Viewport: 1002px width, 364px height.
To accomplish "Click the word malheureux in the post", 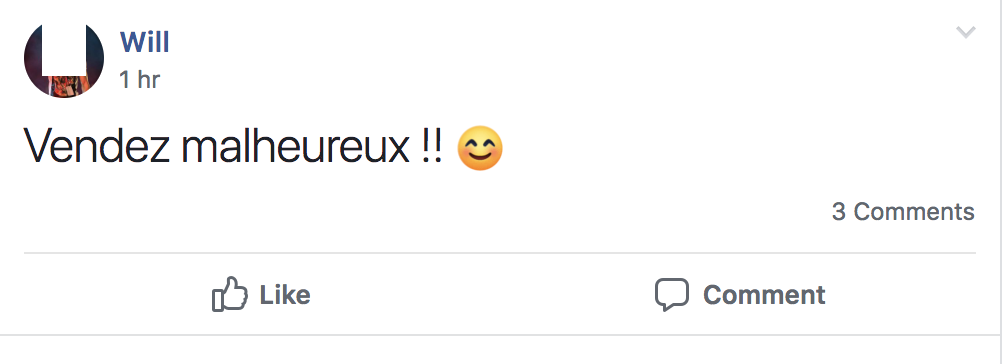I will click(295, 148).
